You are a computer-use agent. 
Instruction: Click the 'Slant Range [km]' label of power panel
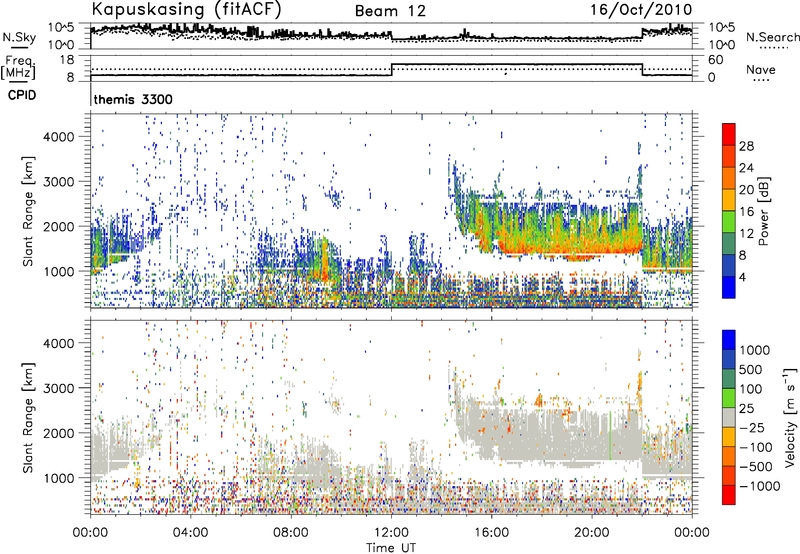(x=29, y=211)
